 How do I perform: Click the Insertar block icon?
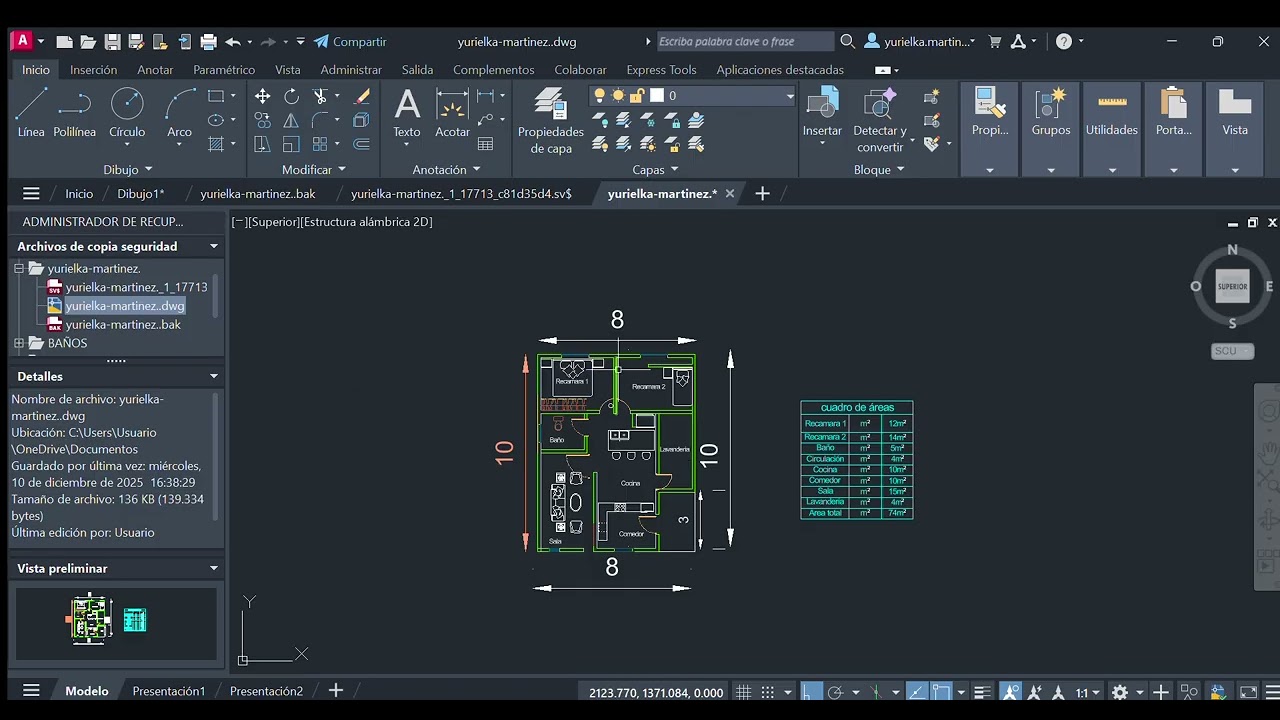pos(822,112)
